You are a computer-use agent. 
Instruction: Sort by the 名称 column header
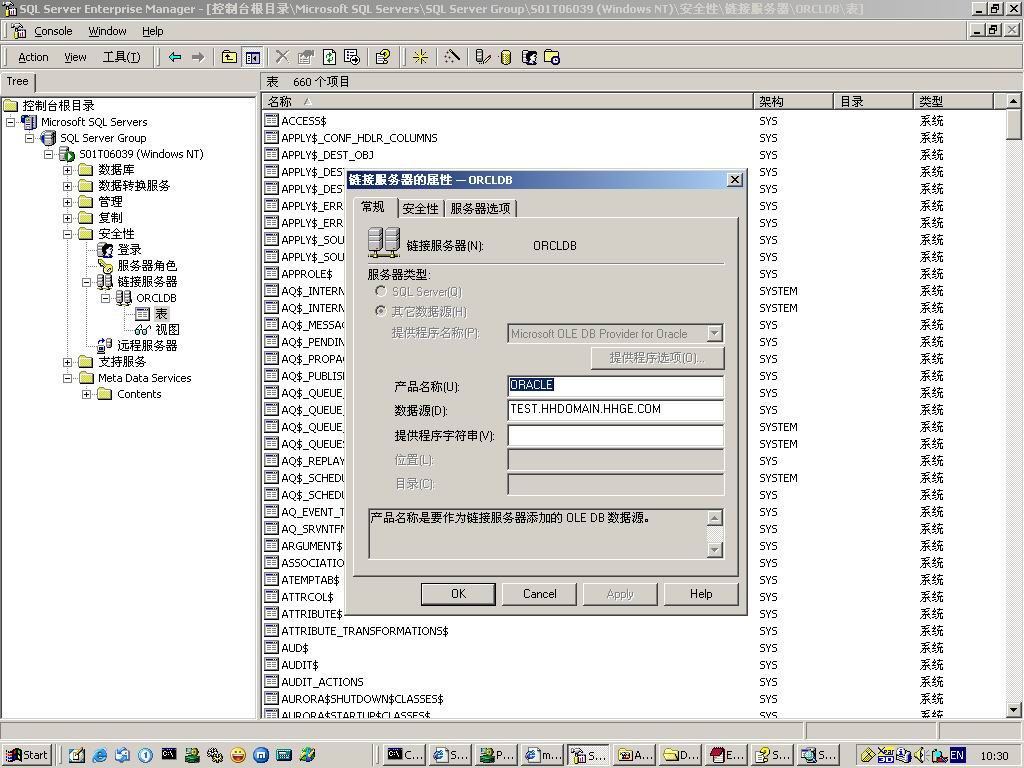507,101
